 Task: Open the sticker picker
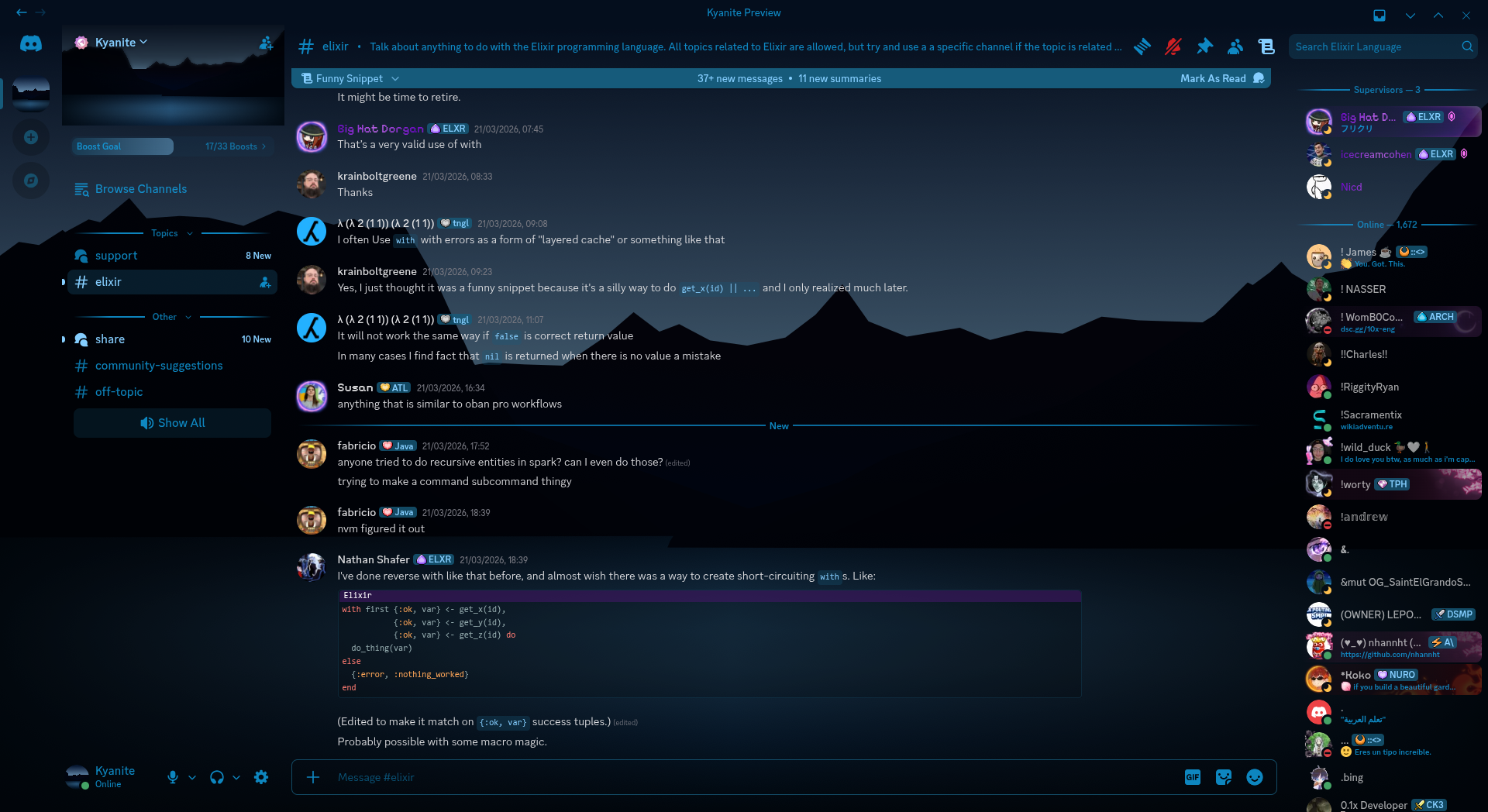pos(1224,777)
